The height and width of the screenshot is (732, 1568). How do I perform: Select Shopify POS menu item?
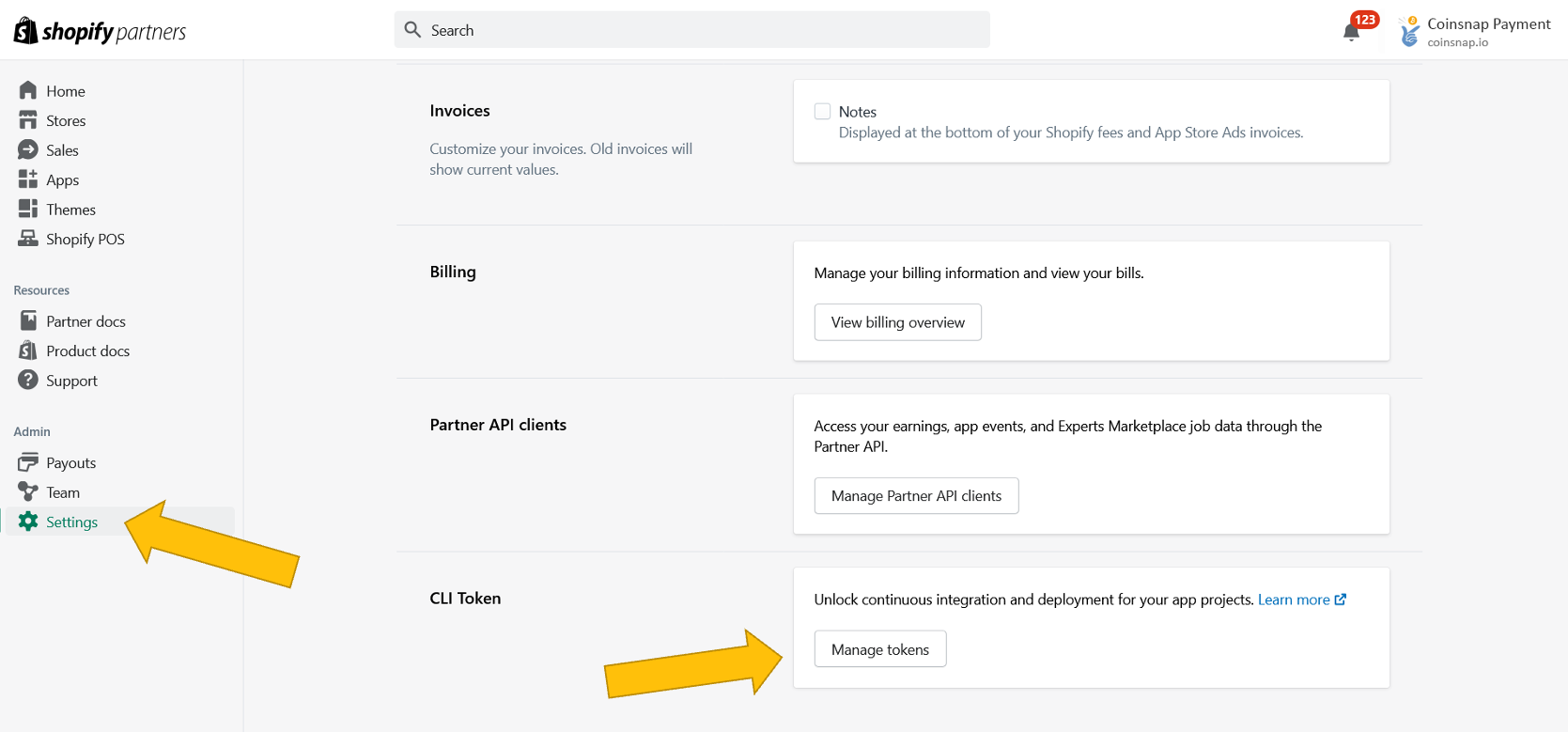[x=85, y=240]
